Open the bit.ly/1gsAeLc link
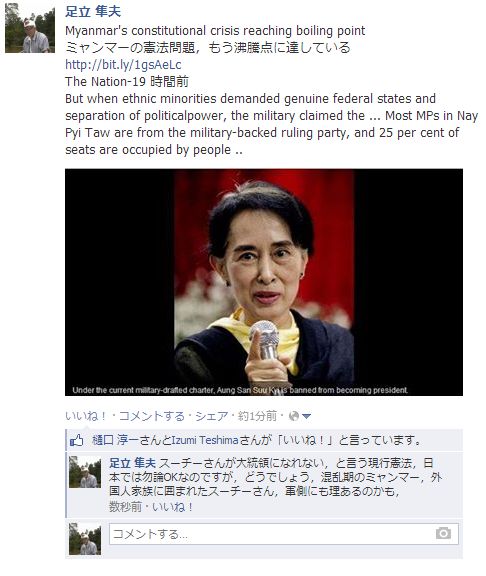 pyautogui.click(x=123, y=65)
